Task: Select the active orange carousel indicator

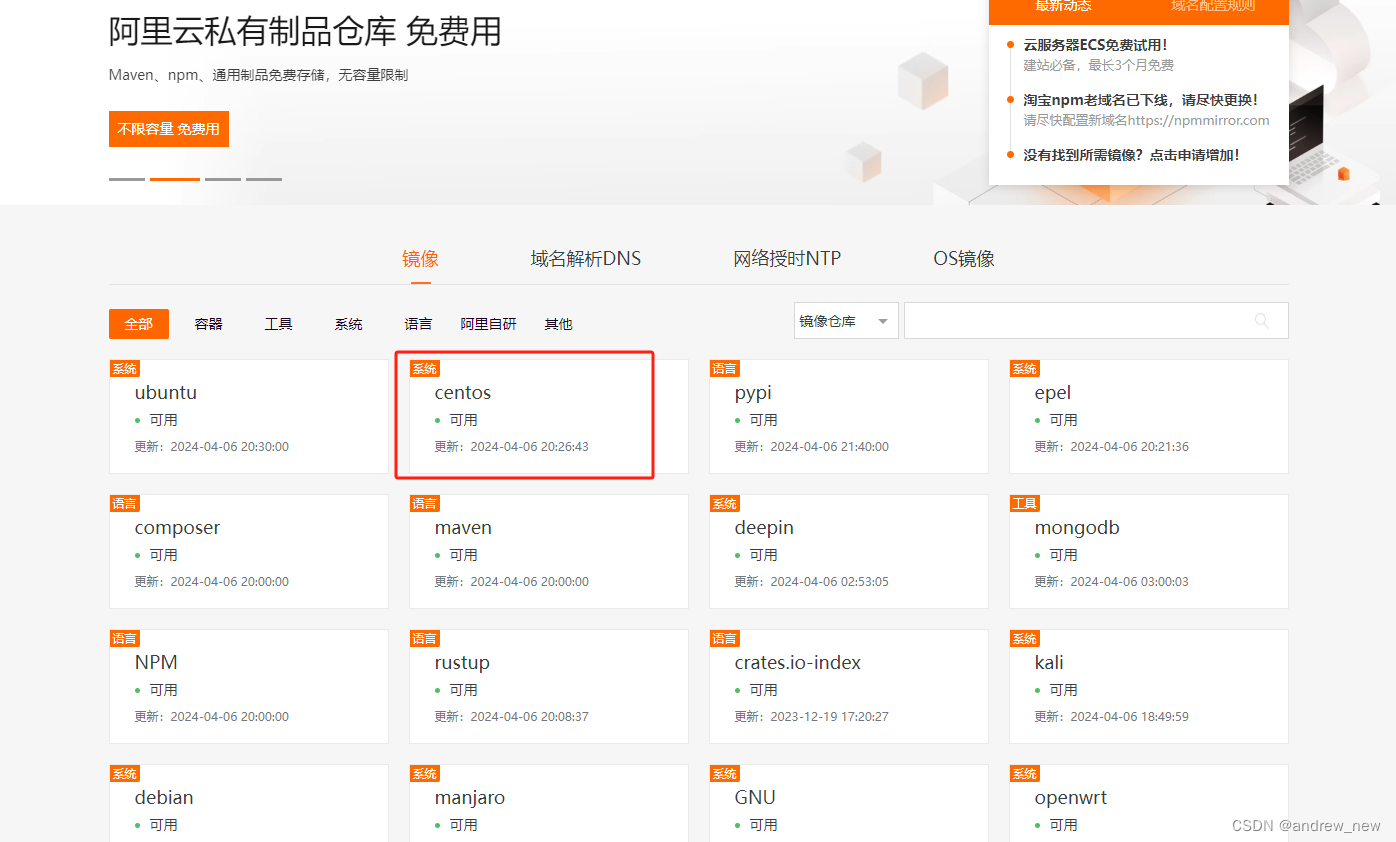Action: (175, 179)
